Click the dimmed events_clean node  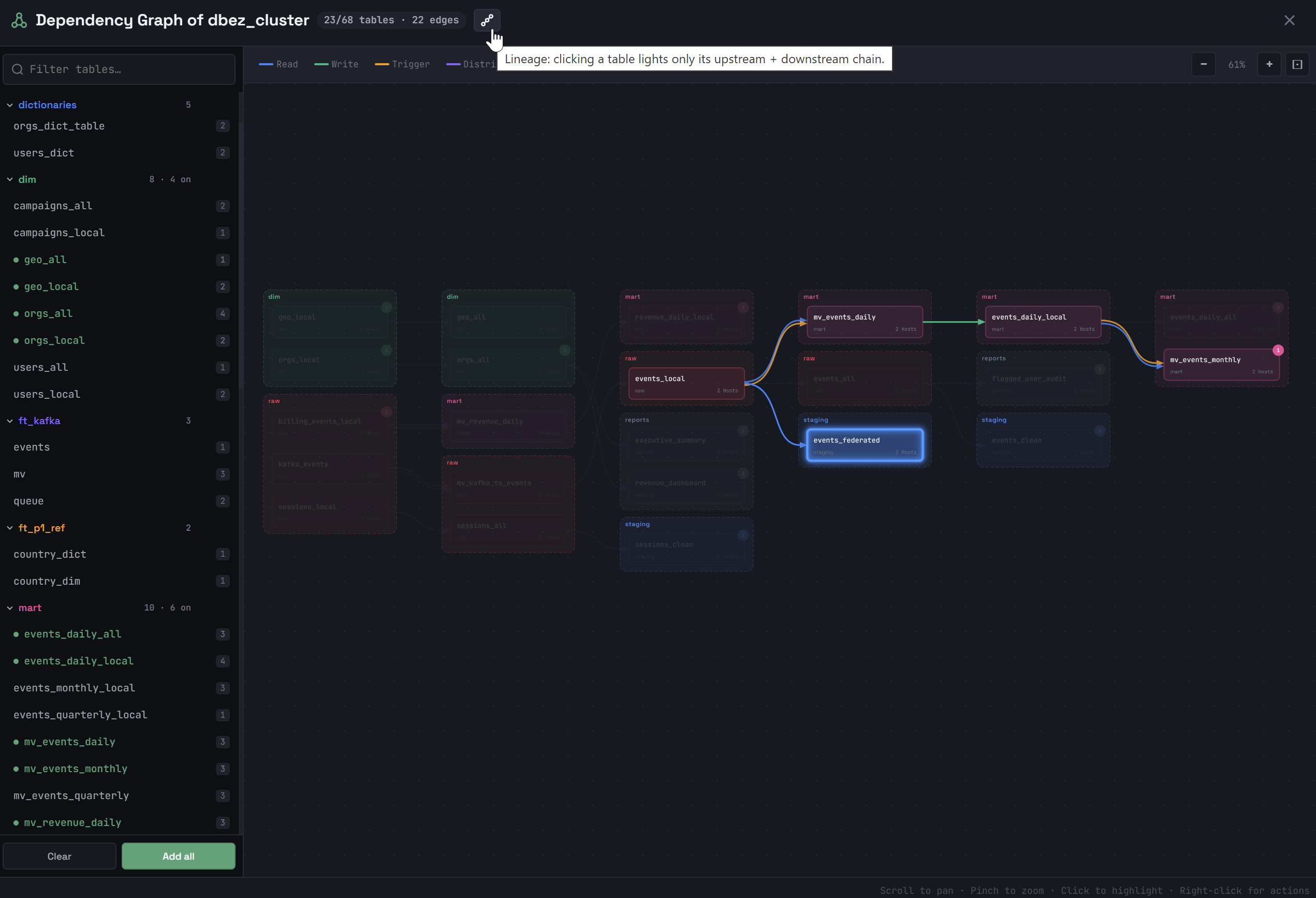click(1043, 445)
